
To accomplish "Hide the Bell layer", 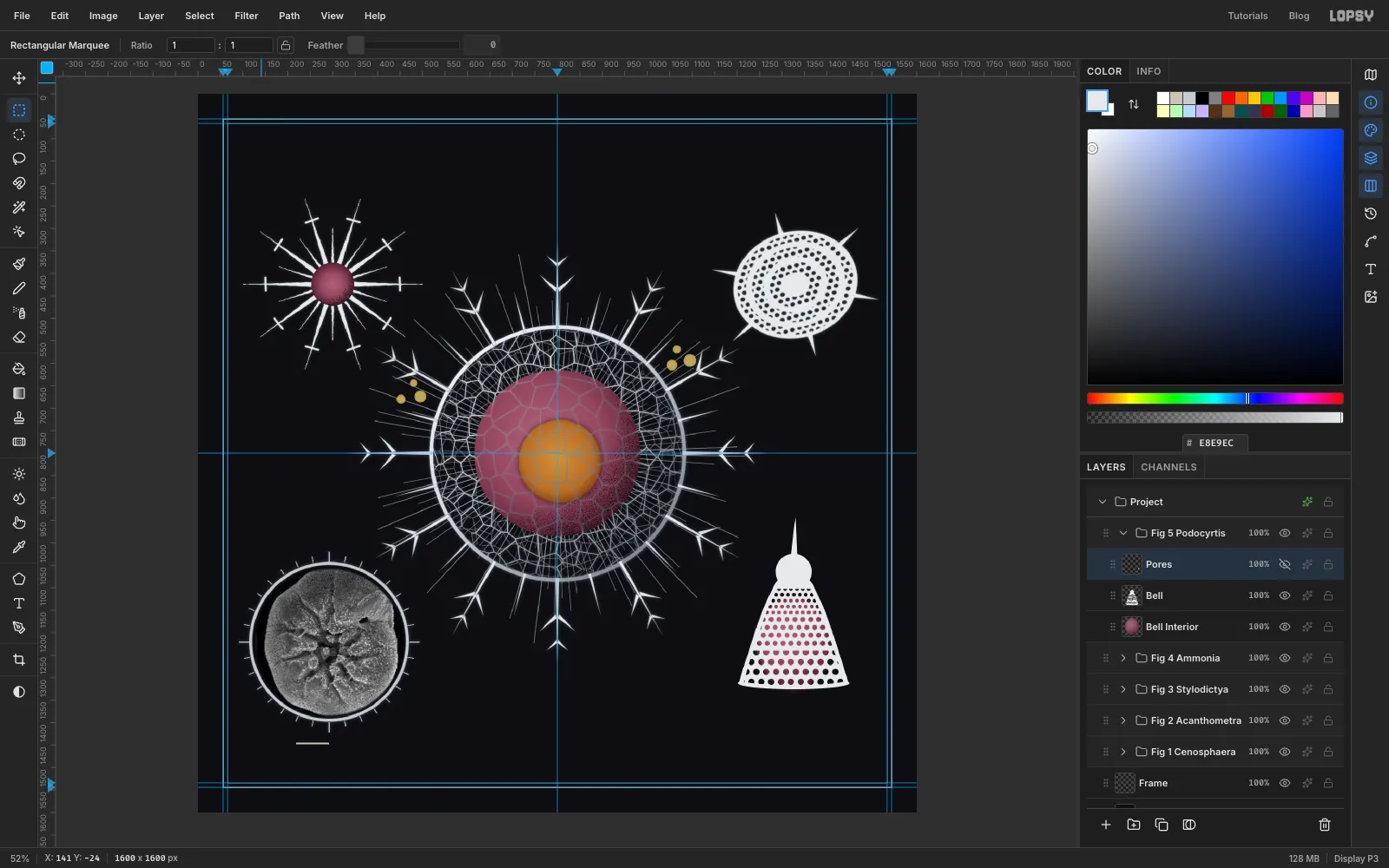I will coord(1285,595).
